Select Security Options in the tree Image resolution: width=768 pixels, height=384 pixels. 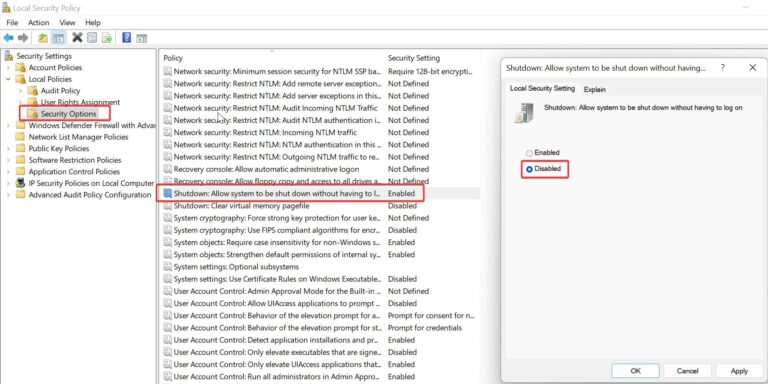click(69, 114)
